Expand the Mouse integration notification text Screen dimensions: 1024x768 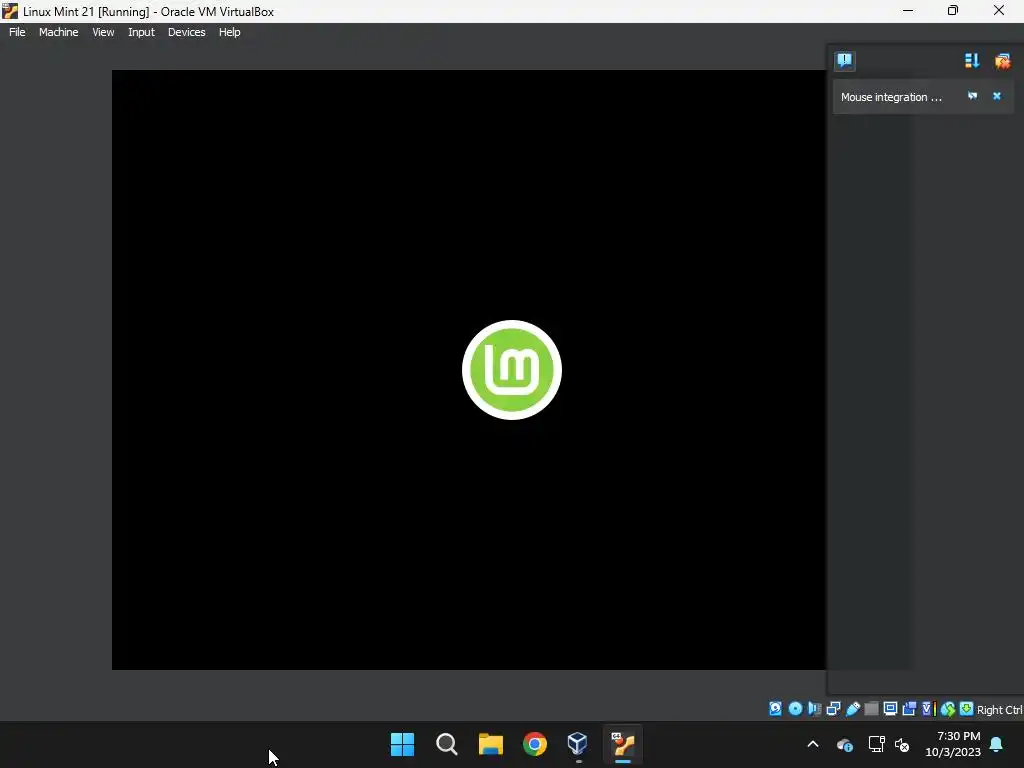coord(891,97)
